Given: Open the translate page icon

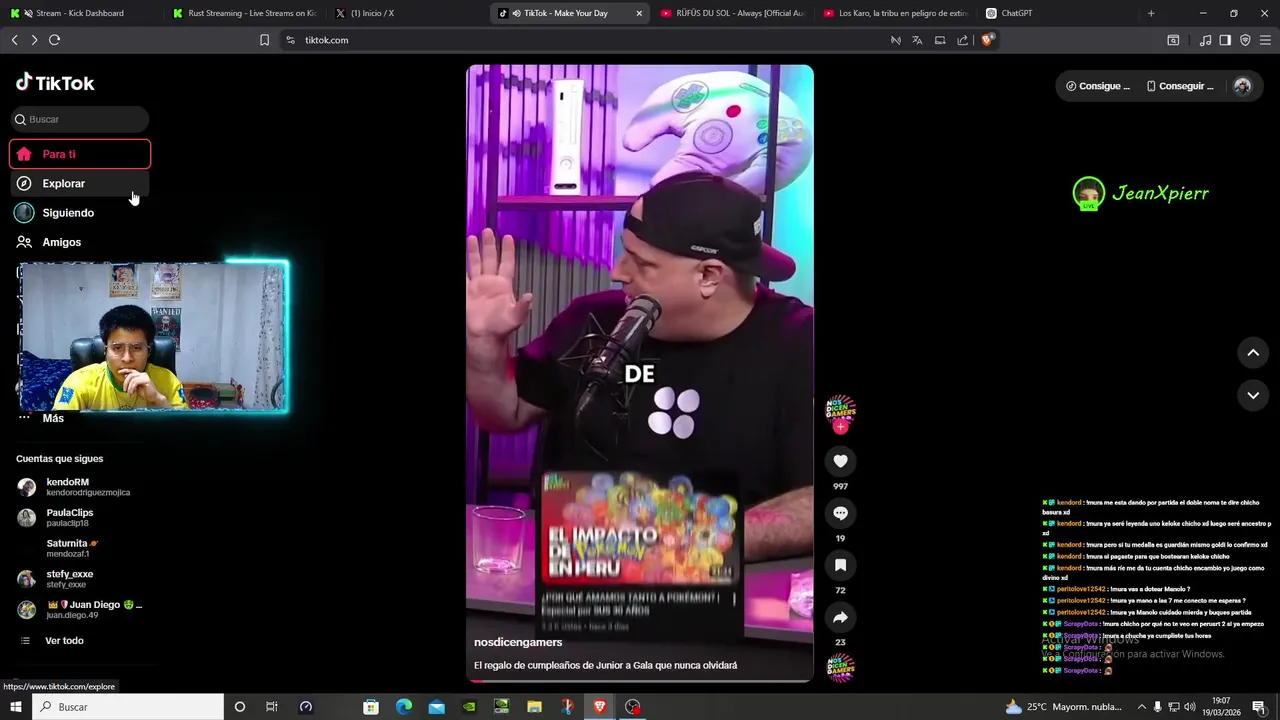Looking at the screenshot, I should tap(917, 40).
